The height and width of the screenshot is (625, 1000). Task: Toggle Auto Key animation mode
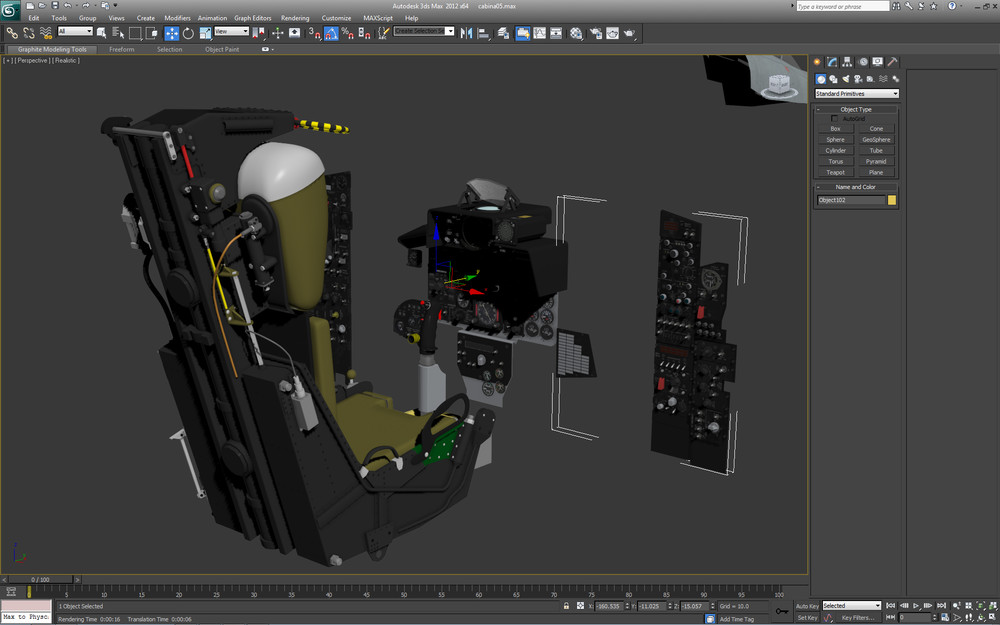coord(807,606)
